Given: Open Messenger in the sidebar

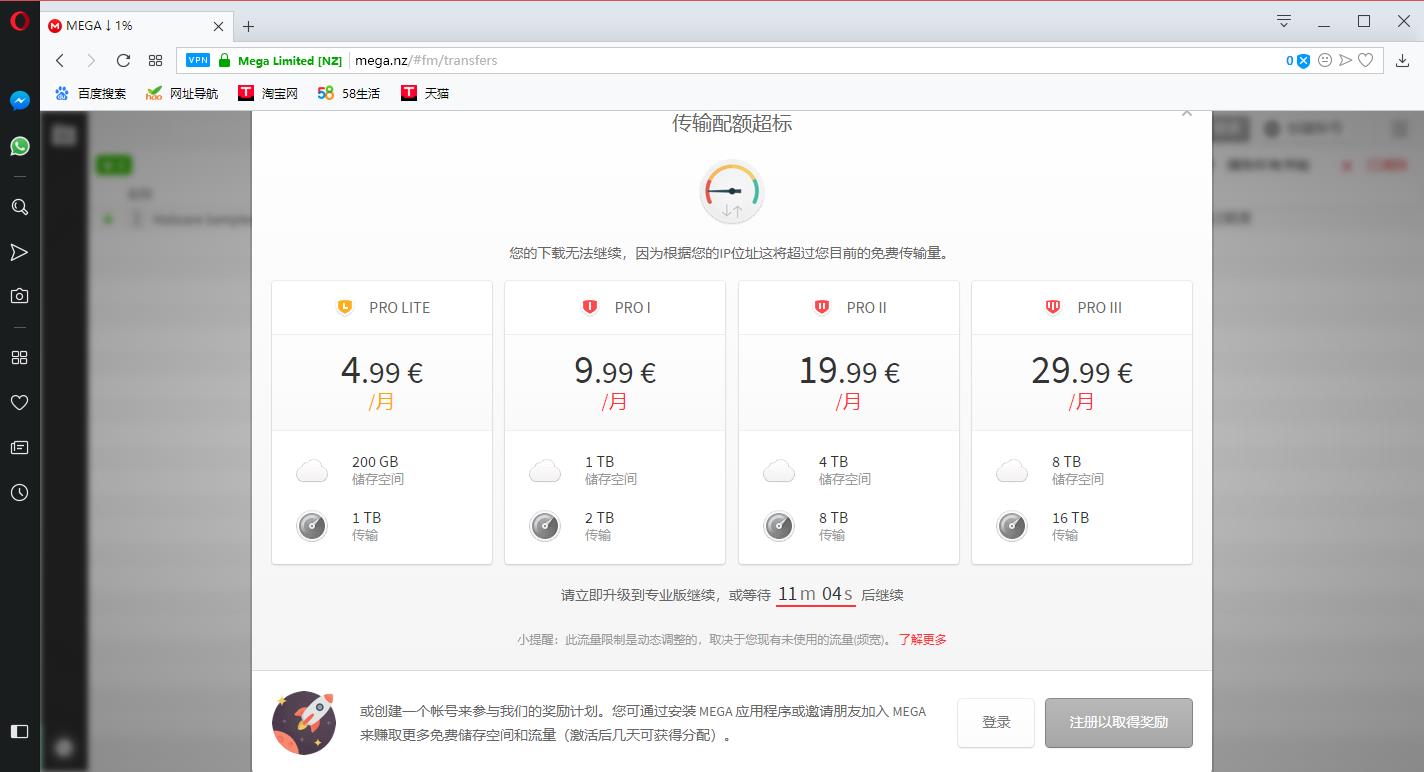Looking at the screenshot, I should click(x=19, y=100).
